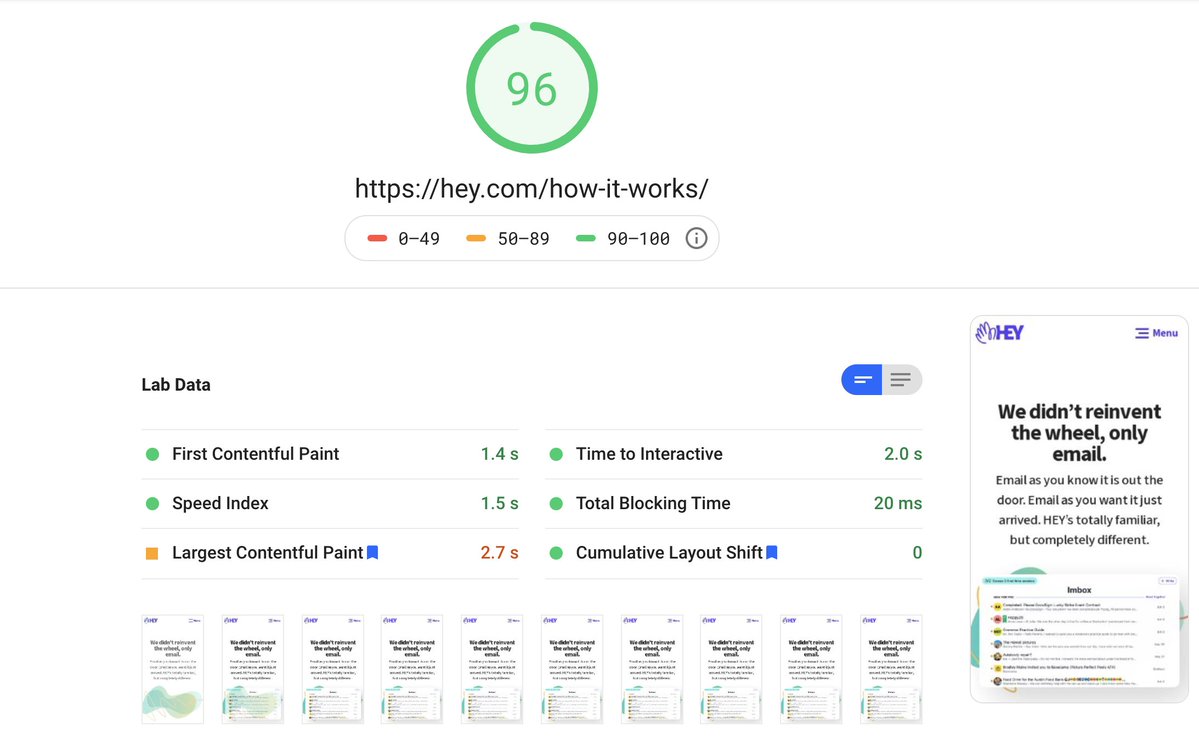Click bookmark icon next to Largest Contentful Paint
1199x744 pixels.
click(372, 552)
